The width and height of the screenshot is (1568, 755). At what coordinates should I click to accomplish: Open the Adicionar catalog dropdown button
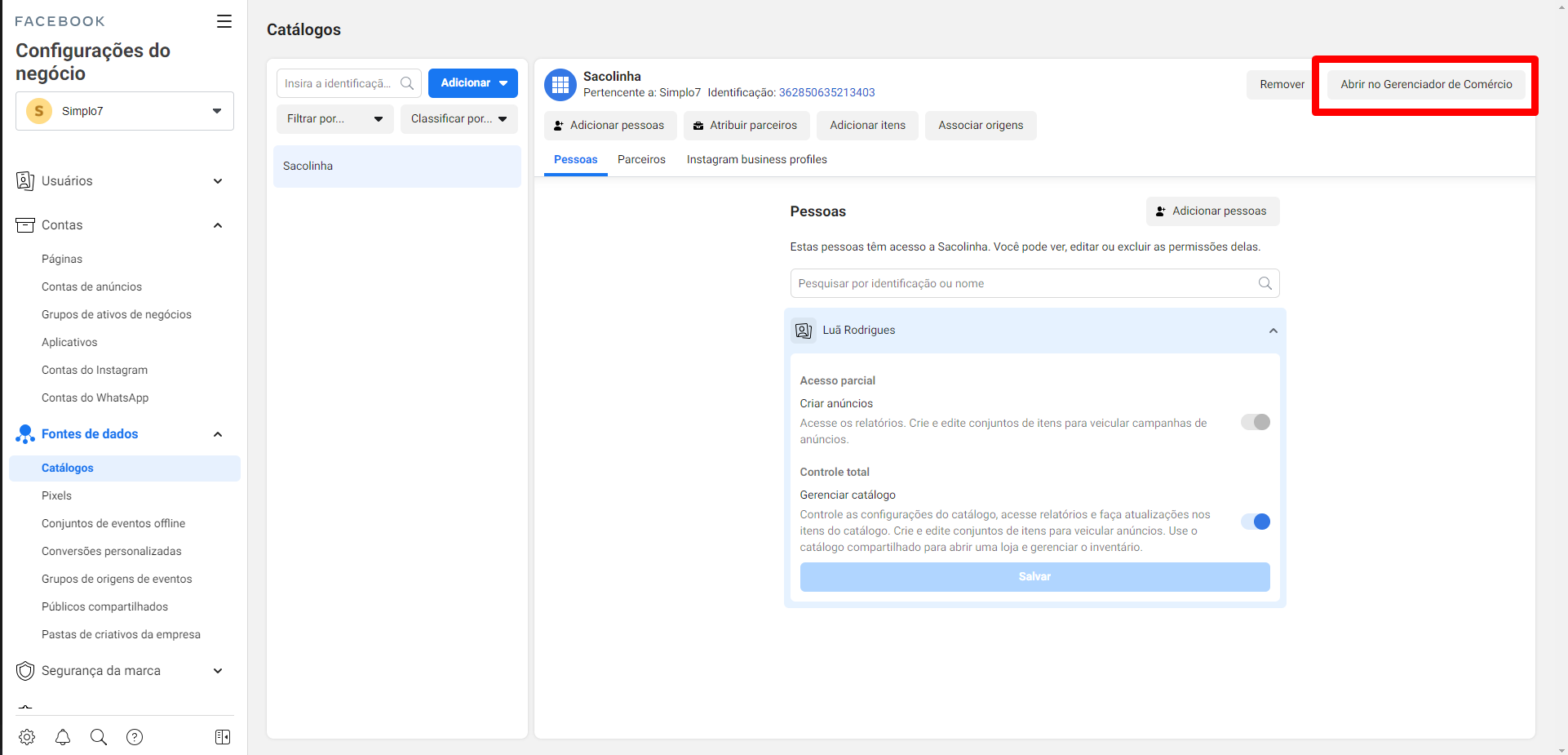[473, 83]
